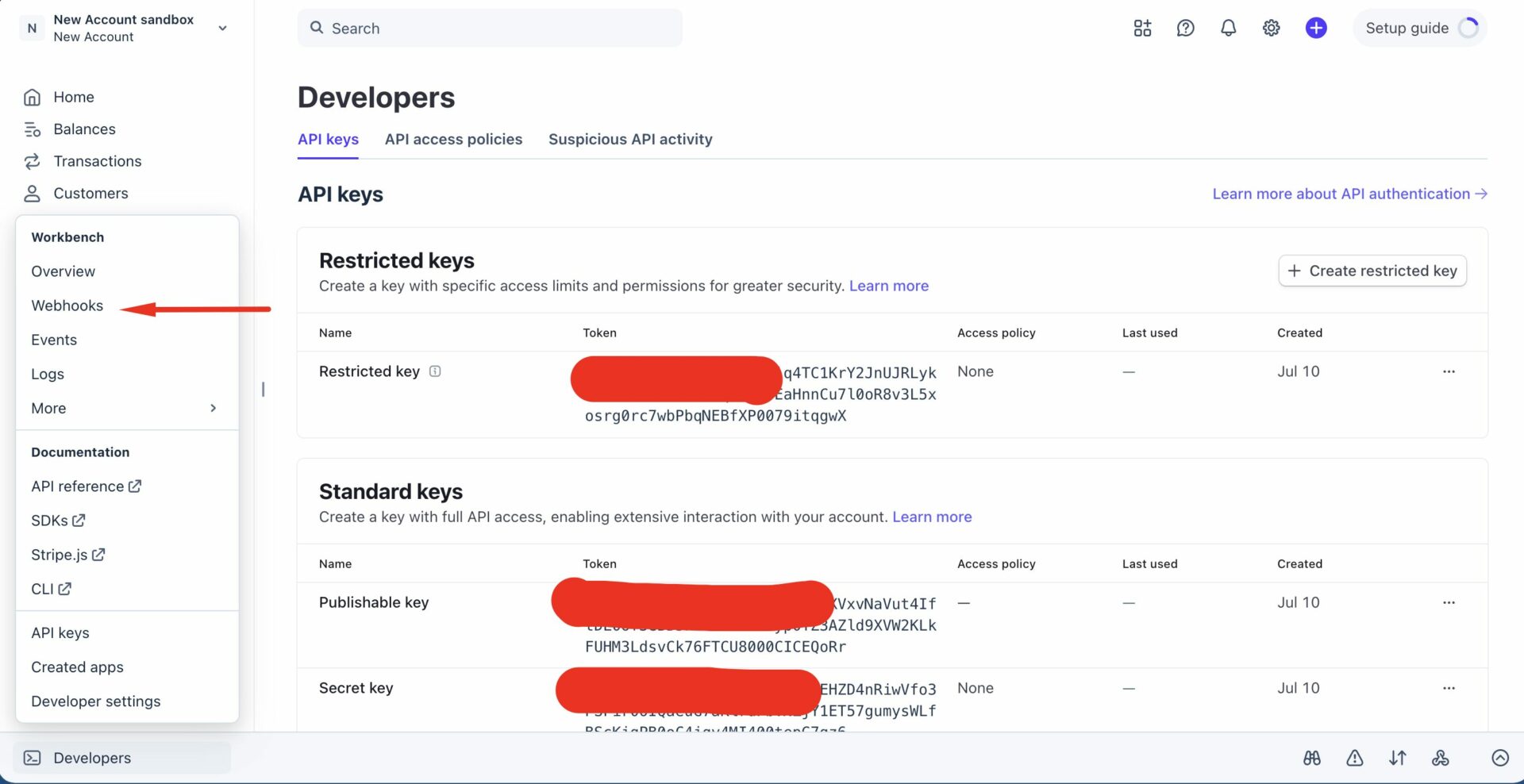Image resolution: width=1524 pixels, height=784 pixels.
Task: Open the more options for Secret key row
Action: coord(1449,688)
